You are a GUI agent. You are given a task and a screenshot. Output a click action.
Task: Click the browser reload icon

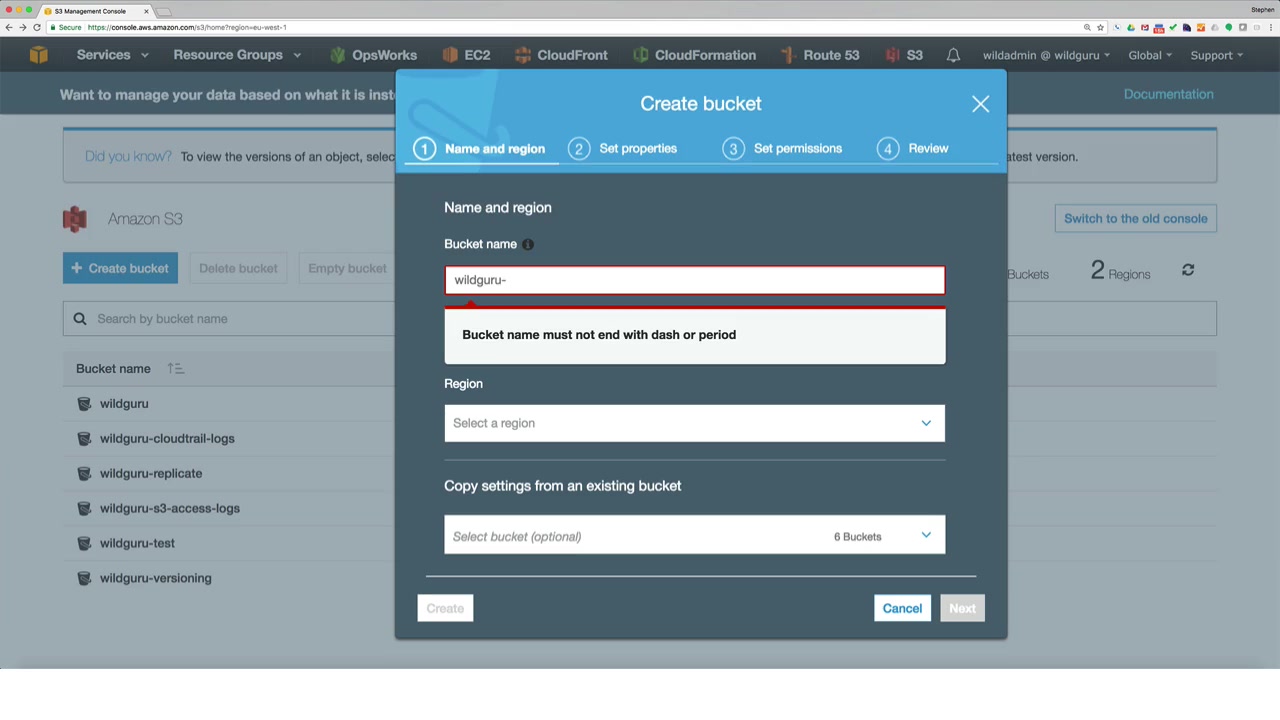pos(37,27)
